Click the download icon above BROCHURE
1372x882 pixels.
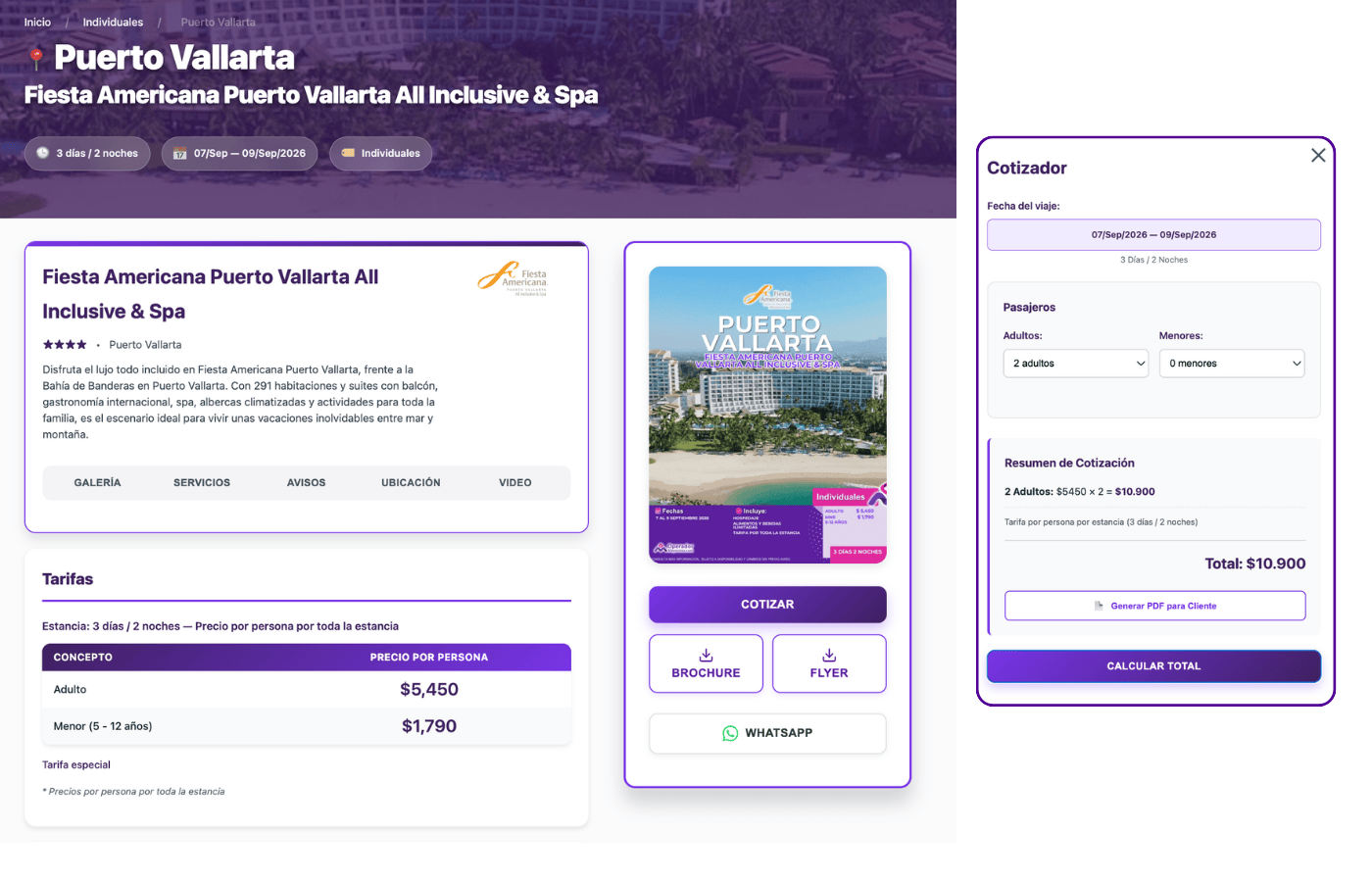pyautogui.click(x=706, y=655)
